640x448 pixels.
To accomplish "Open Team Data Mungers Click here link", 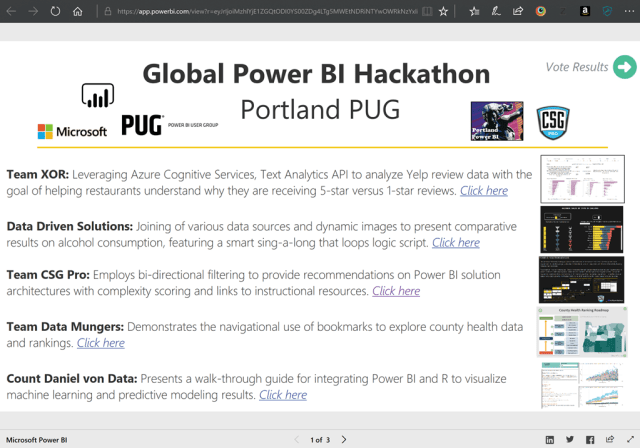I will click(101, 343).
